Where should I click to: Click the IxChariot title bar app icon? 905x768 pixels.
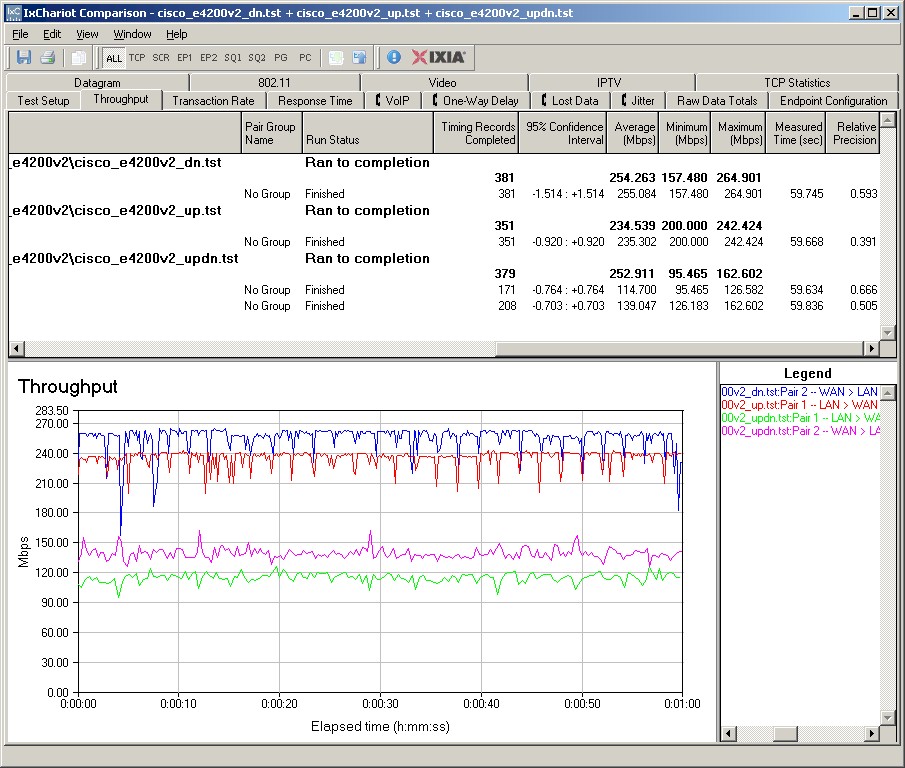[13, 13]
